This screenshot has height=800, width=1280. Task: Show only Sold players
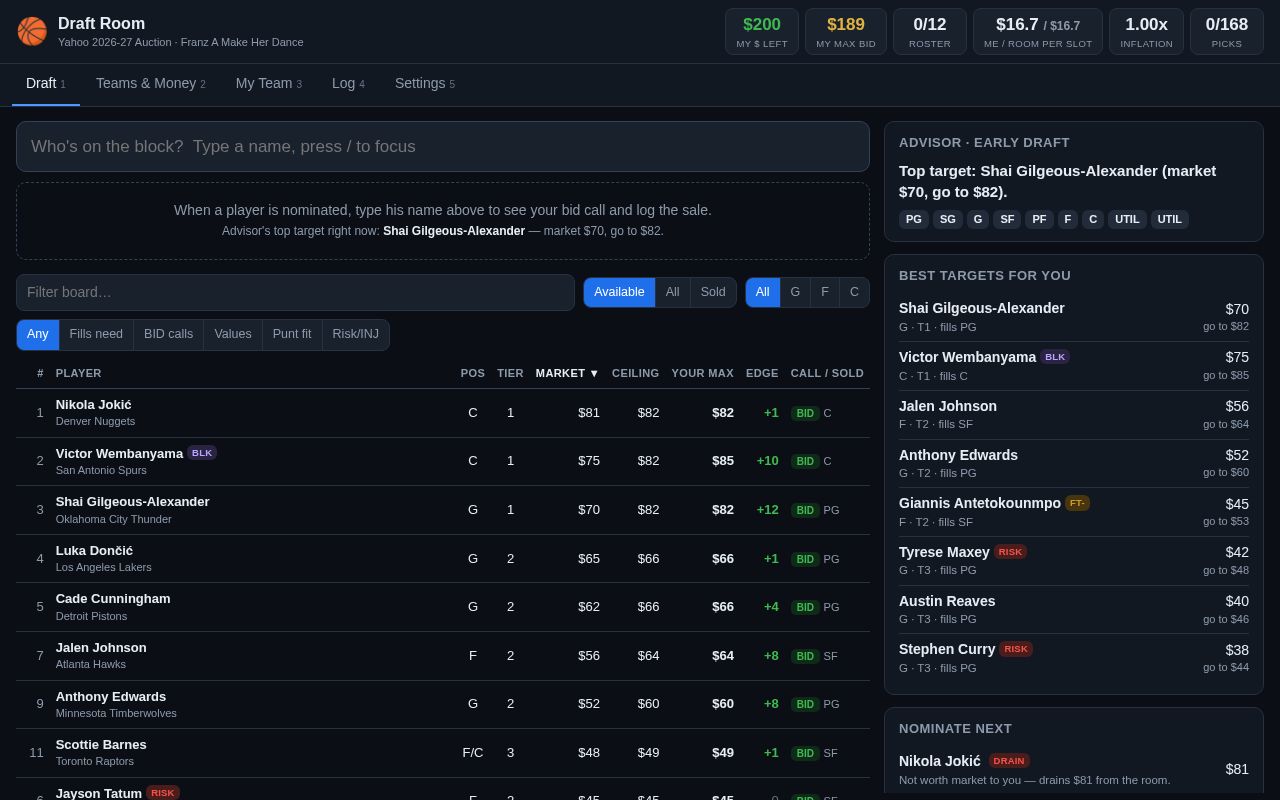pos(713,292)
